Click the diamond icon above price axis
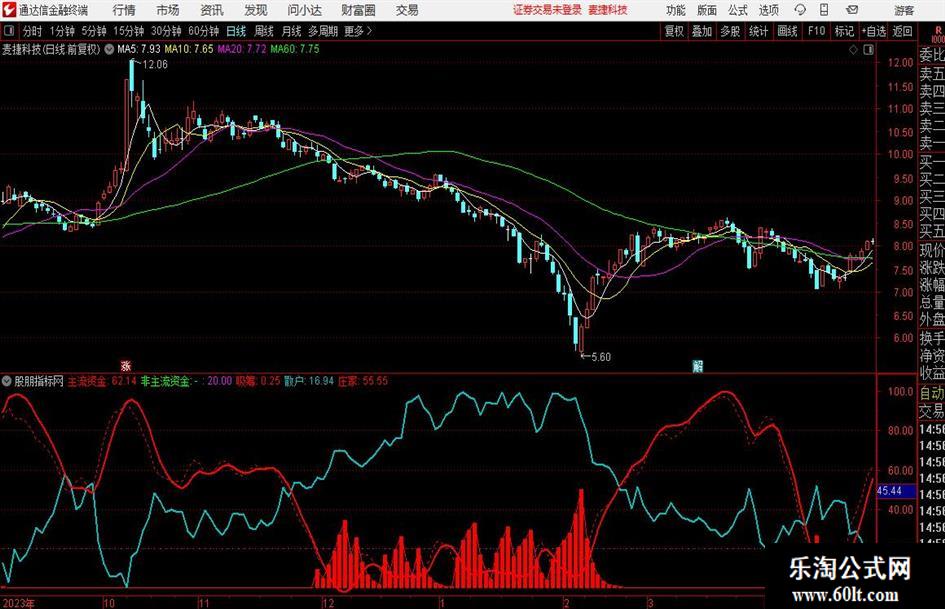945x609 pixels. [x=853, y=50]
